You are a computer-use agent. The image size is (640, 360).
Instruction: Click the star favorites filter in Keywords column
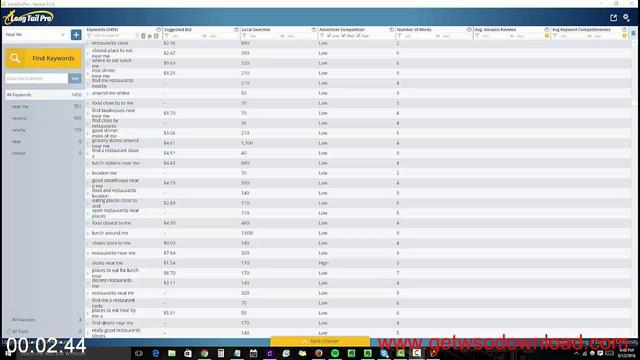(x=150, y=36)
